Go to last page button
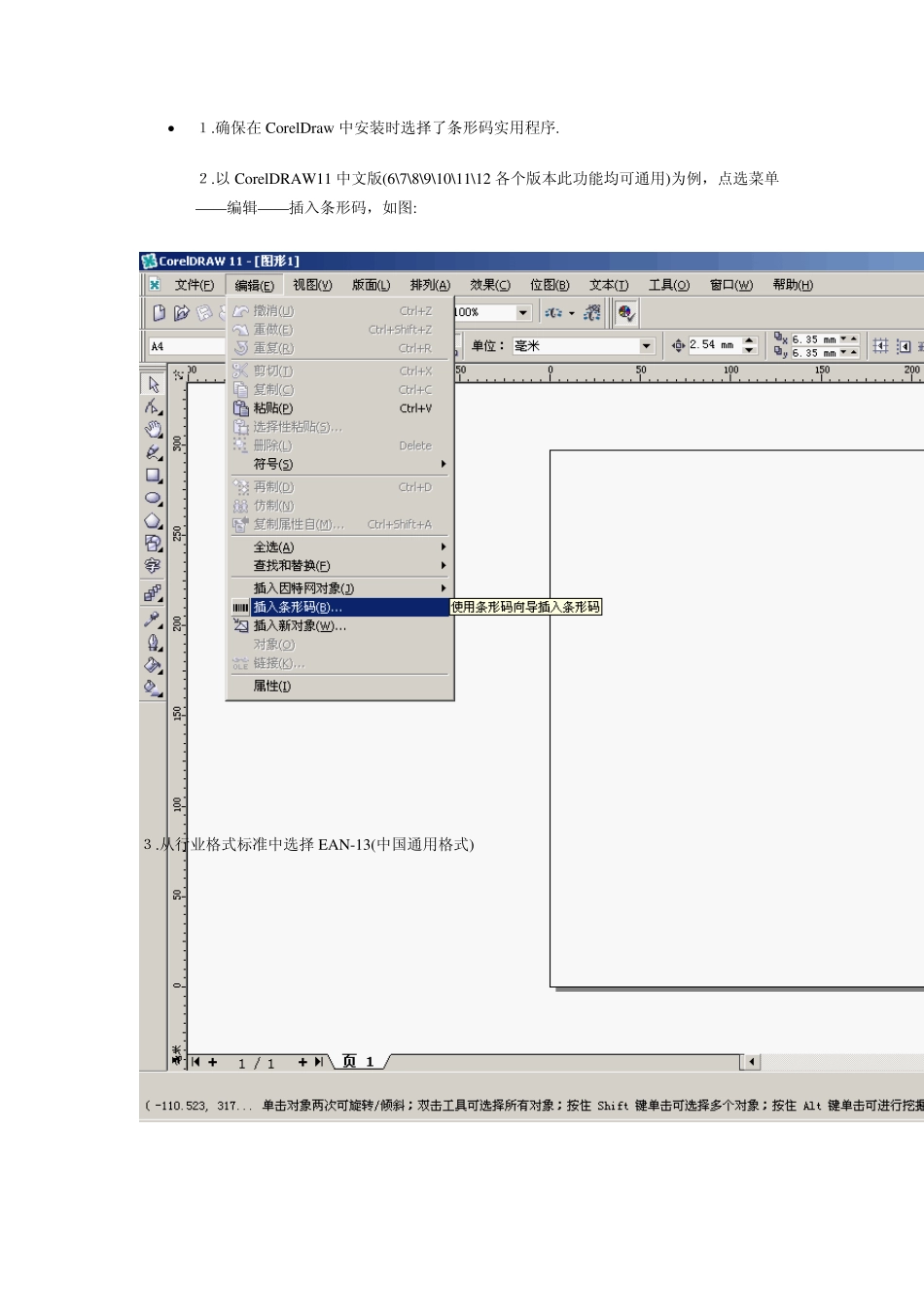 coord(318,1062)
